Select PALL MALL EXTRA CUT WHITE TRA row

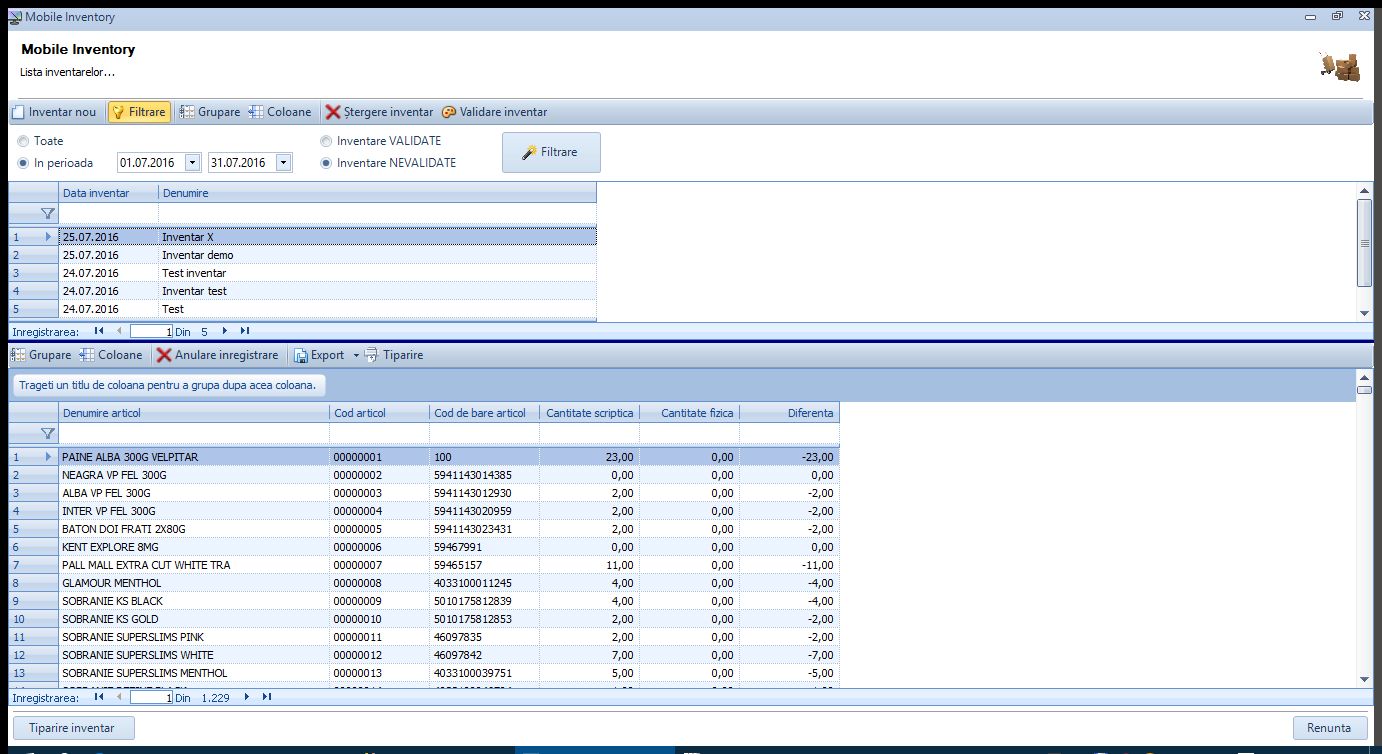[x=424, y=565]
